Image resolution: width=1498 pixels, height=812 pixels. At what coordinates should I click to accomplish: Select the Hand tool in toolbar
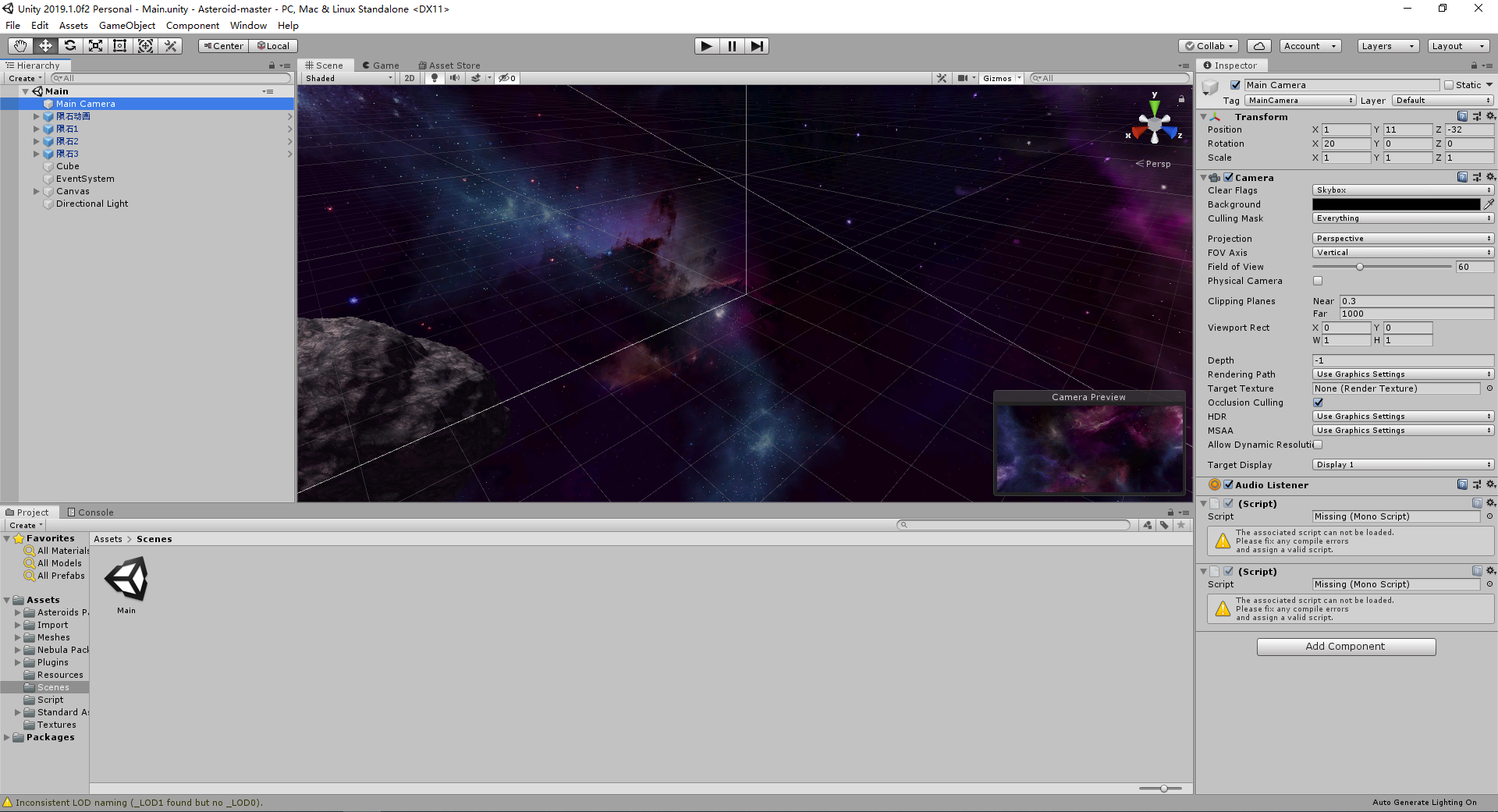point(20,46)
